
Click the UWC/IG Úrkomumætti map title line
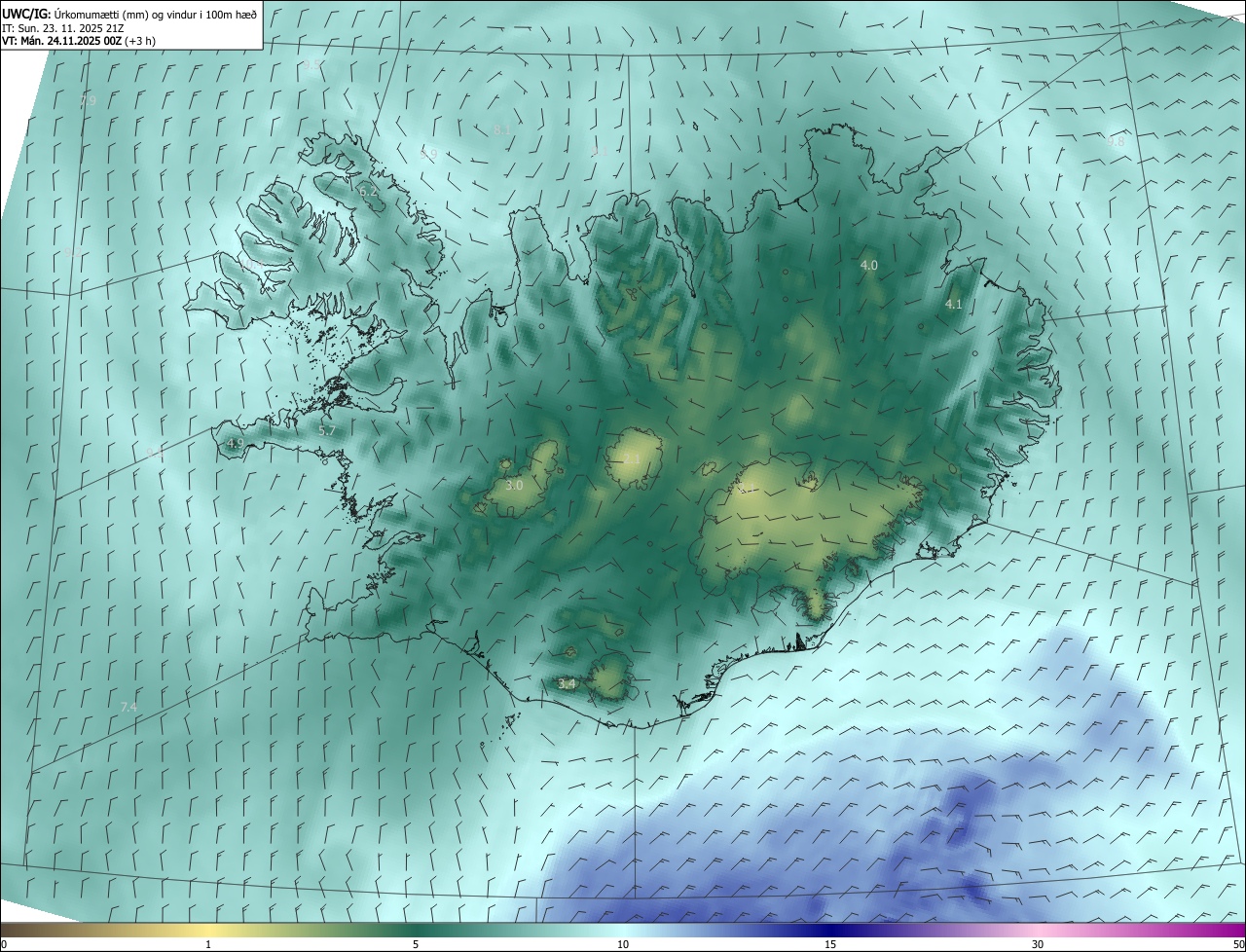[x=129, y=14]
